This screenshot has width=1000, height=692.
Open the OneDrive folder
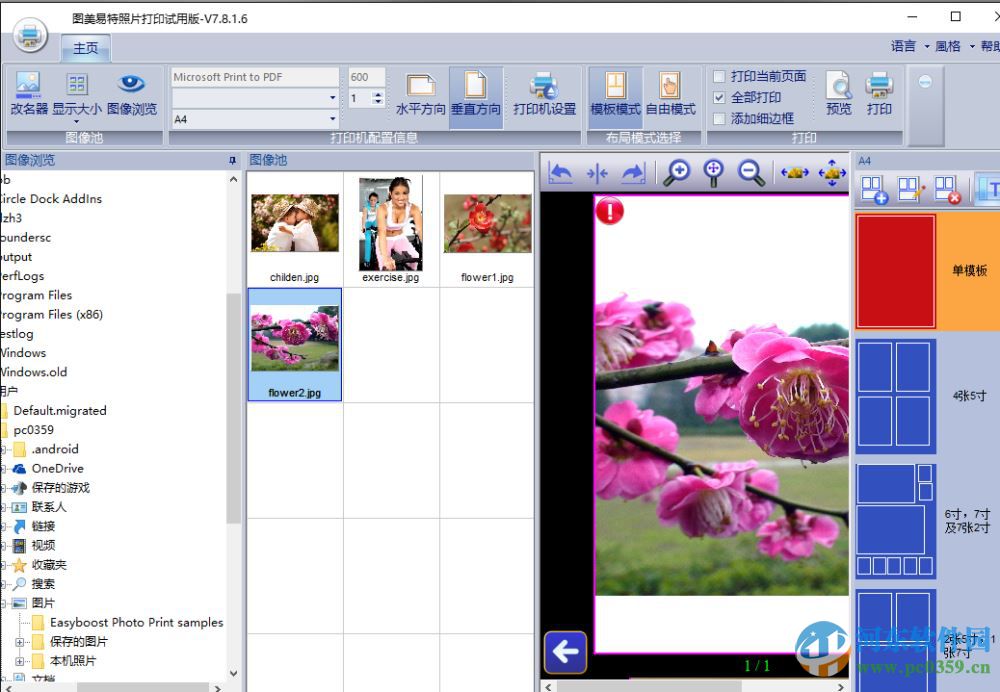[57, 469]
